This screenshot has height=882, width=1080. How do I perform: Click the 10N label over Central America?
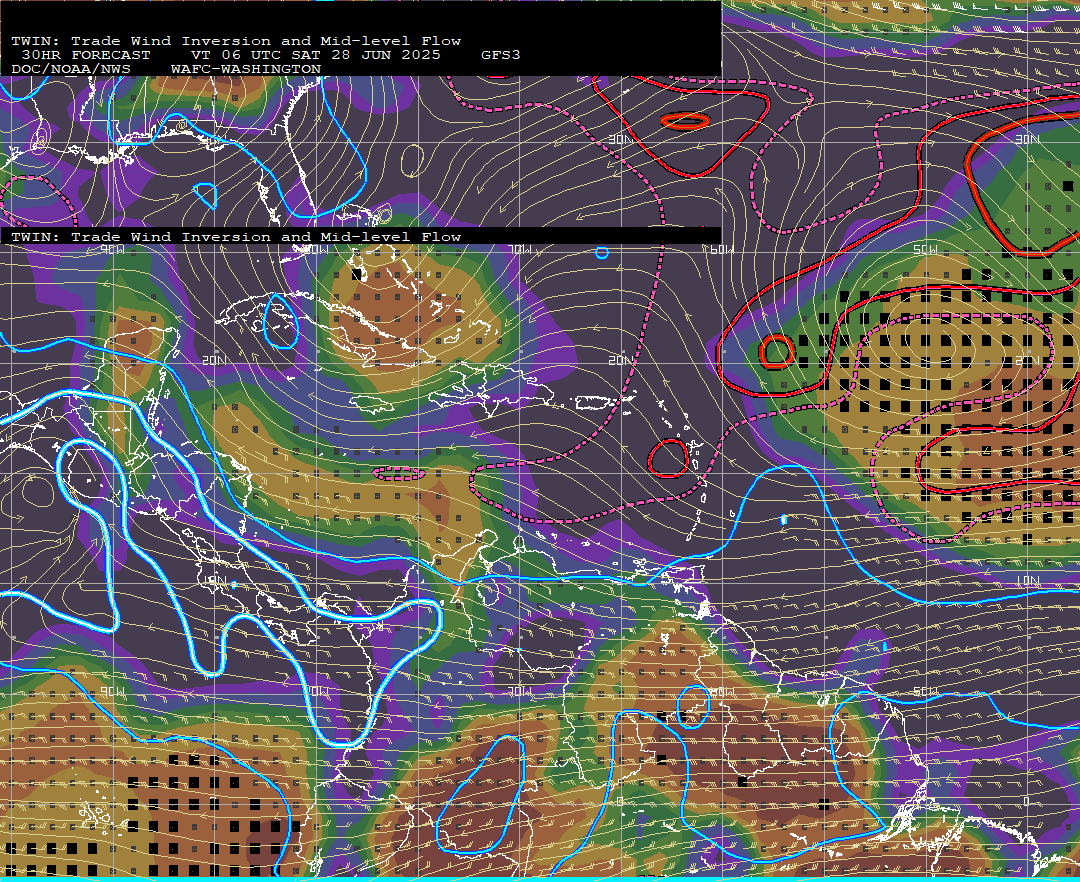(214, 581)
